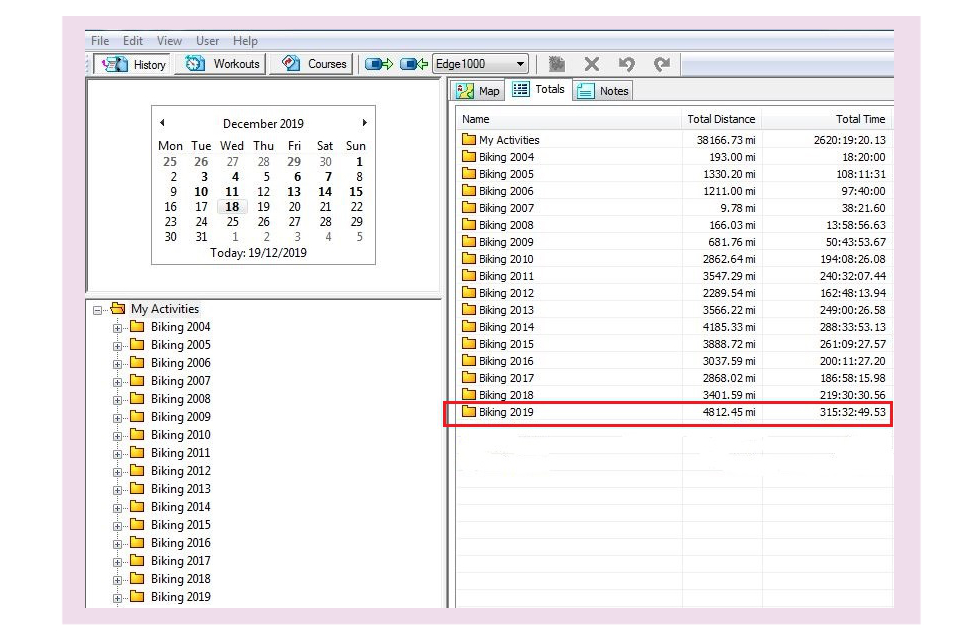Screen dimensions: 979x637
Task: Click Today: 19/12/2019 link in calendar
Action: [x=258, y=253]
